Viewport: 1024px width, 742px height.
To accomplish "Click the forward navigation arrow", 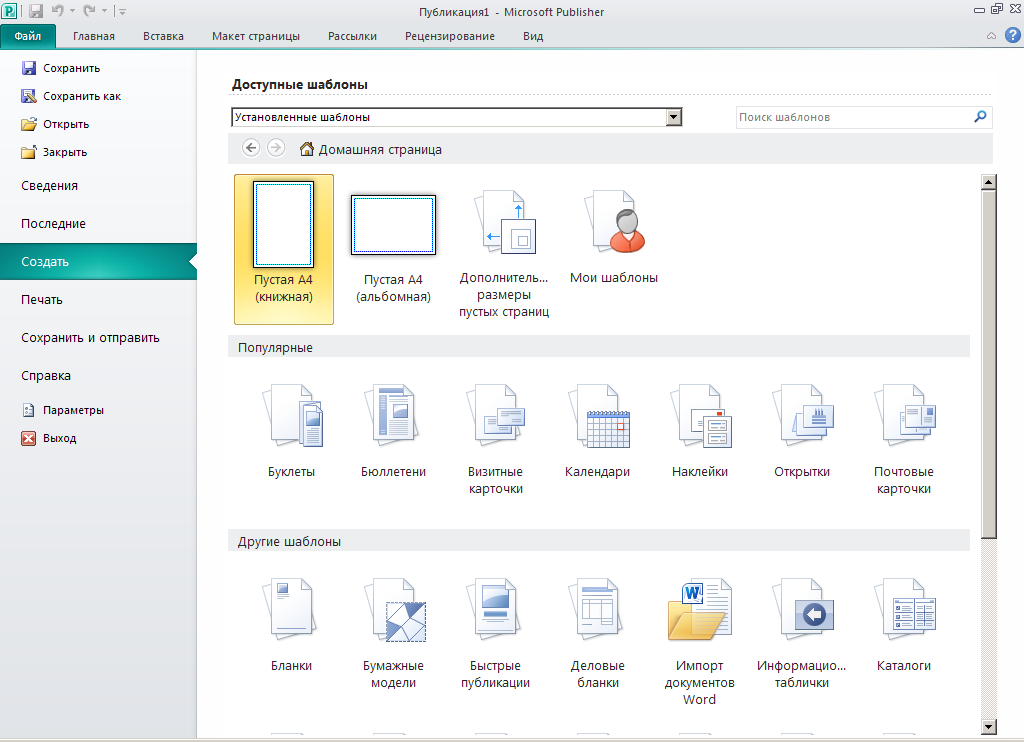I will coord(276,148).
